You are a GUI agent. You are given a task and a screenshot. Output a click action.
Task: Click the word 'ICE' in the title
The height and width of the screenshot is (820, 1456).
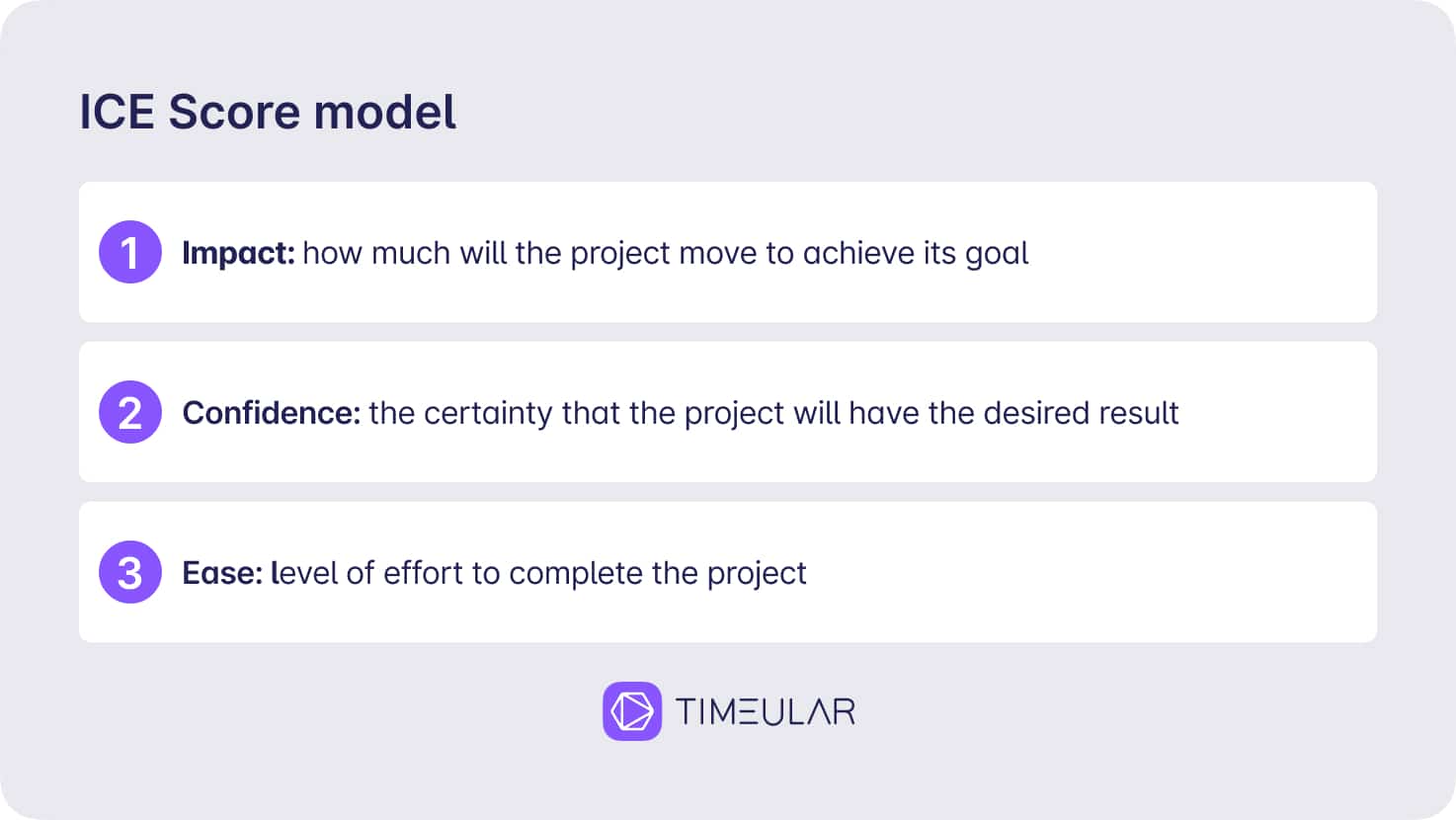pyautogui.click(x=118, y=112)
